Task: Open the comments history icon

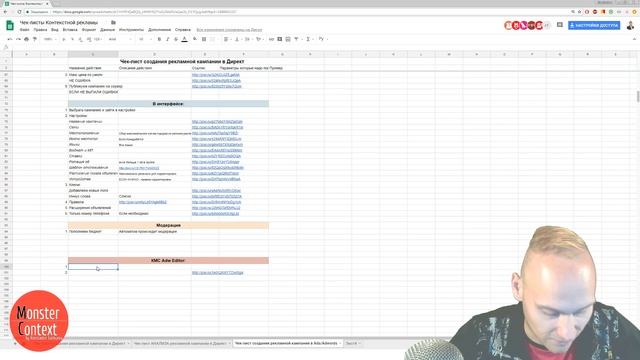Action: [560, 25]
